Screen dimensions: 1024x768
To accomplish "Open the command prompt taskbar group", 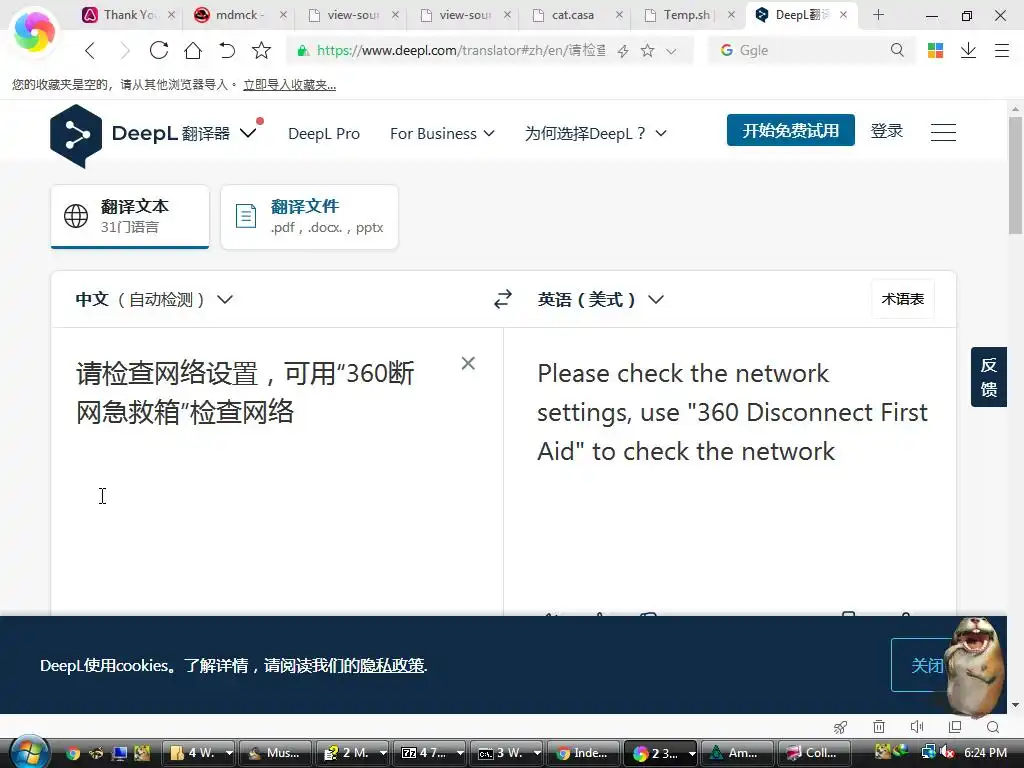I will coord(507,753).
